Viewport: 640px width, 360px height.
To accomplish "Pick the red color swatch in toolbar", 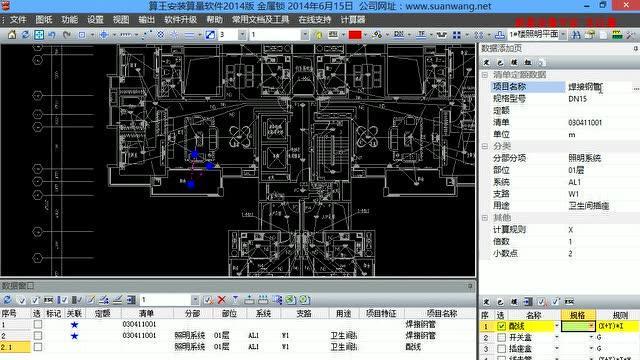I will pyautogui.click(x=355, y=35).
